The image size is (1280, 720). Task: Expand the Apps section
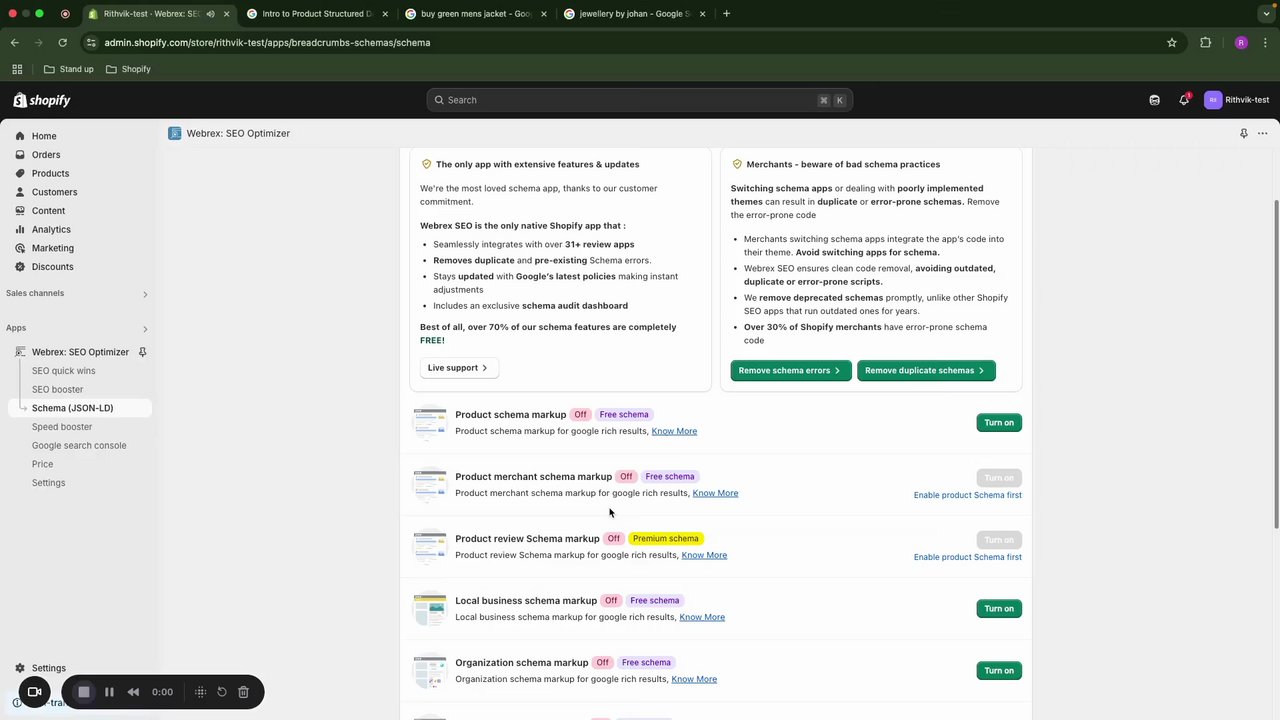click(145, 329)
